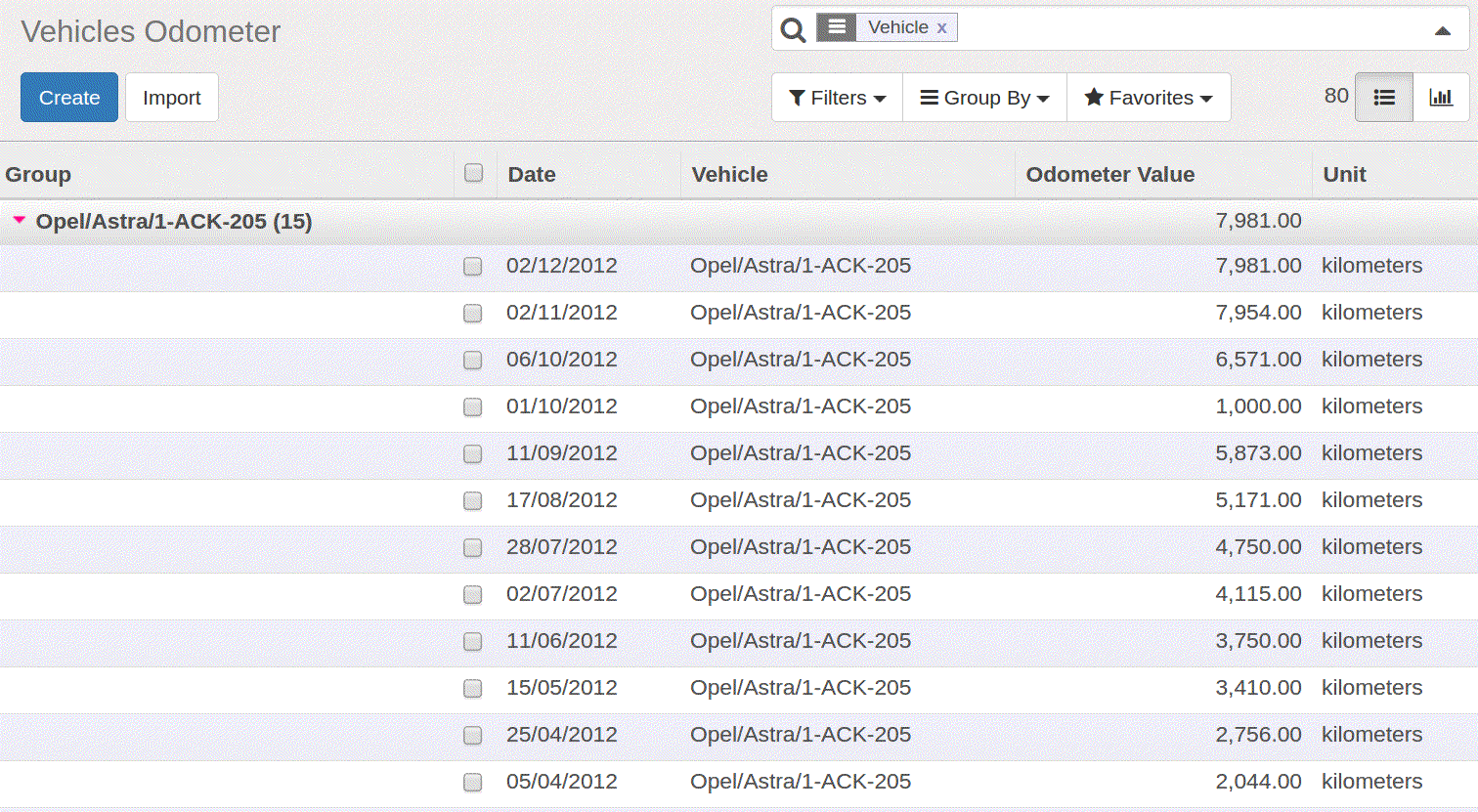Click kilometers in the 11/06/2012 row
Image resolution: width=1478 pixels, height=812 pixels.
pos(1371,641)
